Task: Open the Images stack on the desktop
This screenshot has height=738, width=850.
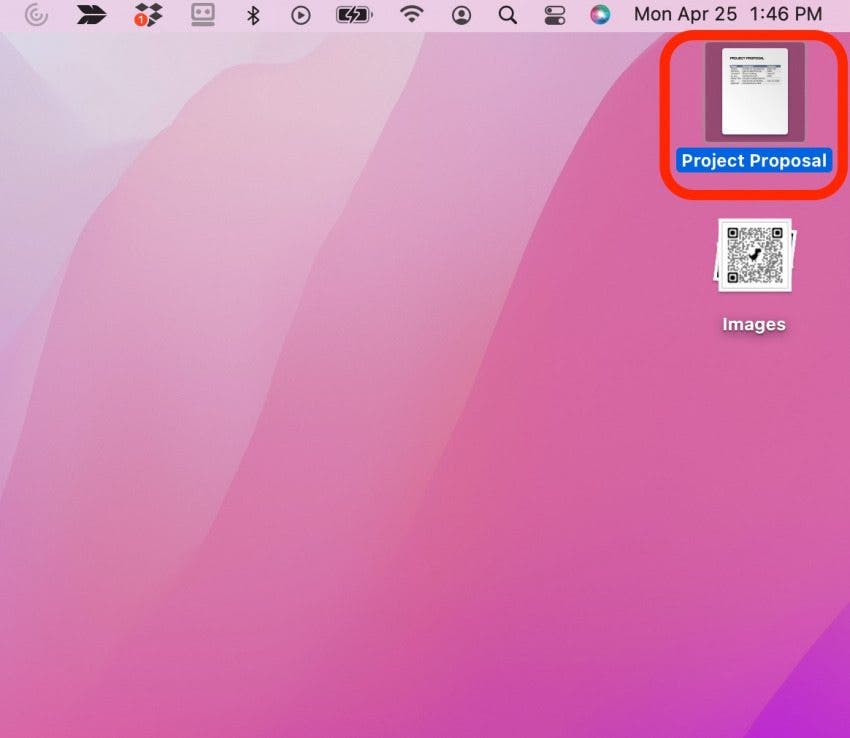Action: [753, 256]
